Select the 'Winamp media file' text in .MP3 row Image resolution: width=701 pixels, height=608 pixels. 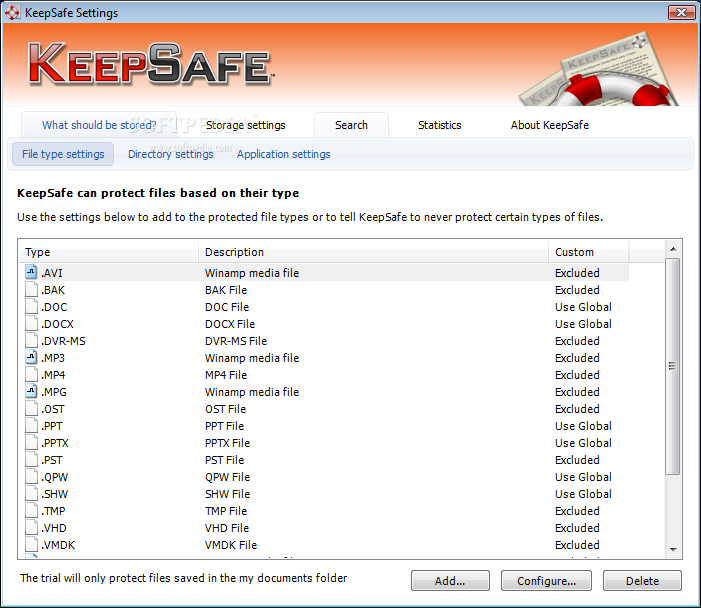tap(252, 358)
